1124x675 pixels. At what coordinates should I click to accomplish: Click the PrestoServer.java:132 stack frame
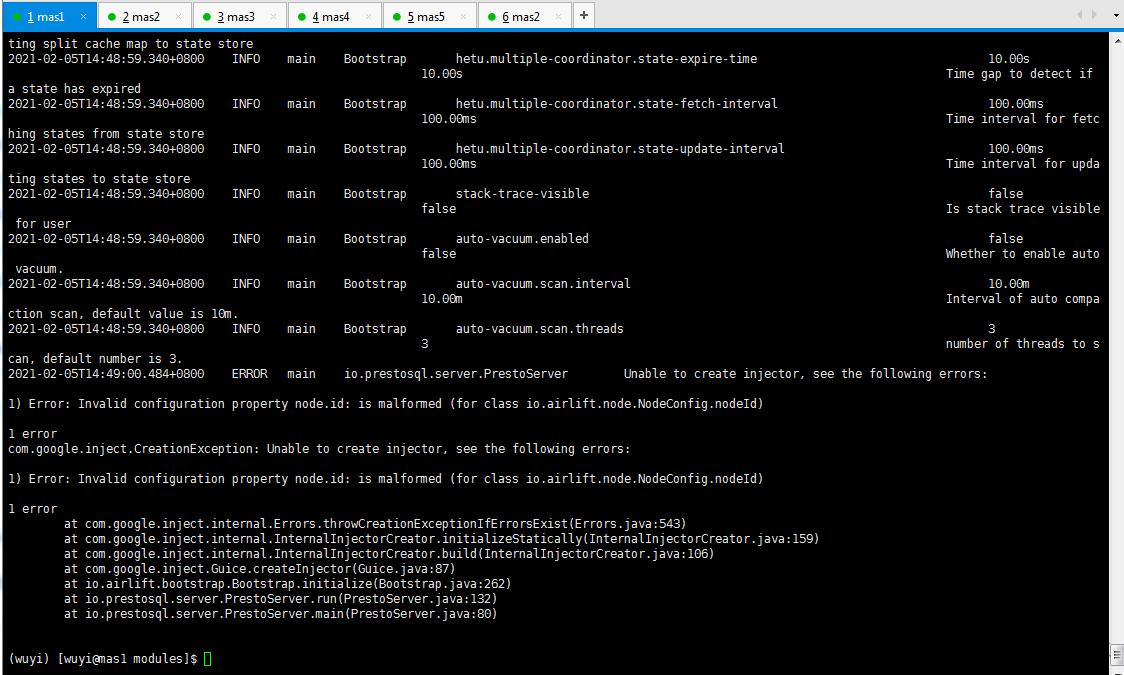click(280, 599)
